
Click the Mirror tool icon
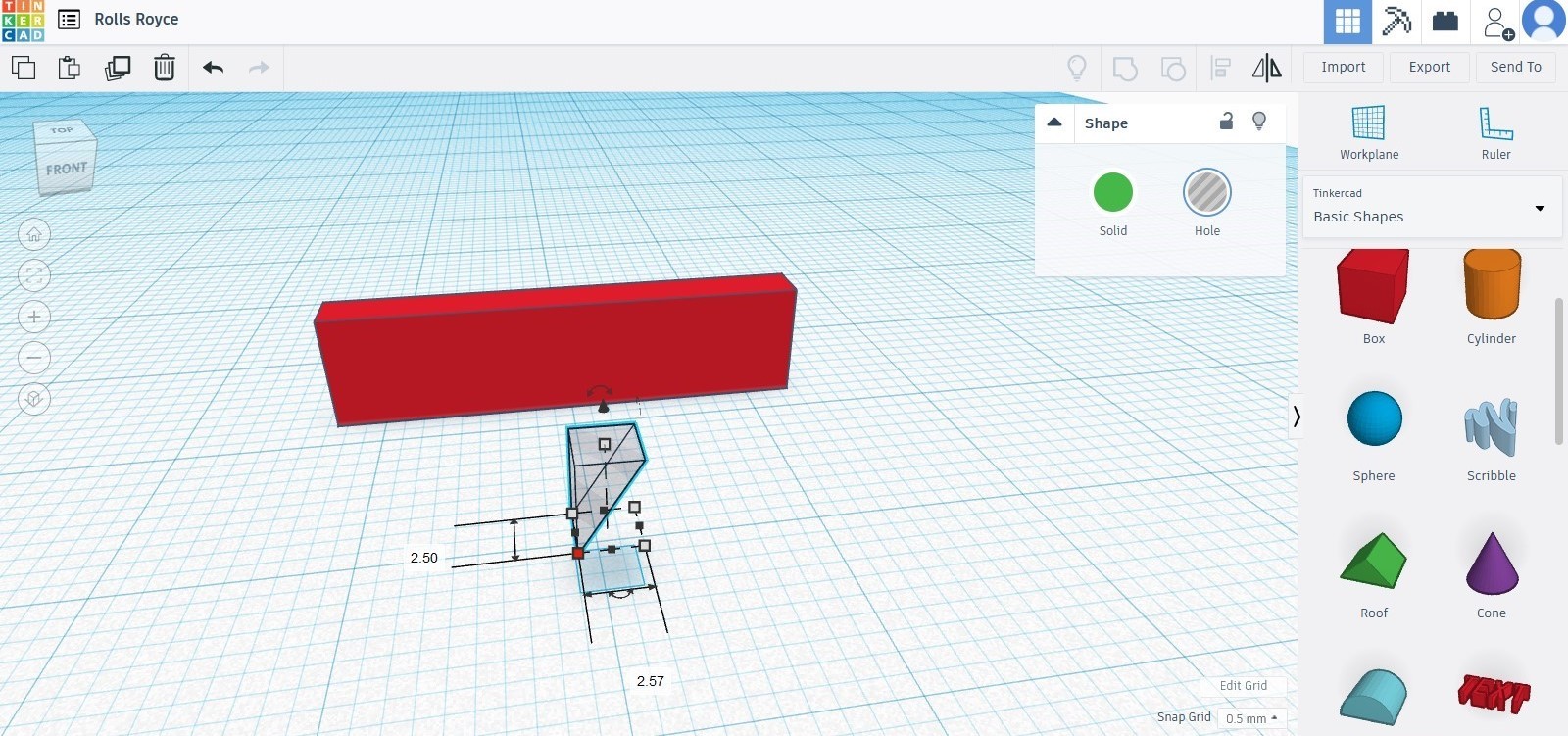(x=1267, y=68)
